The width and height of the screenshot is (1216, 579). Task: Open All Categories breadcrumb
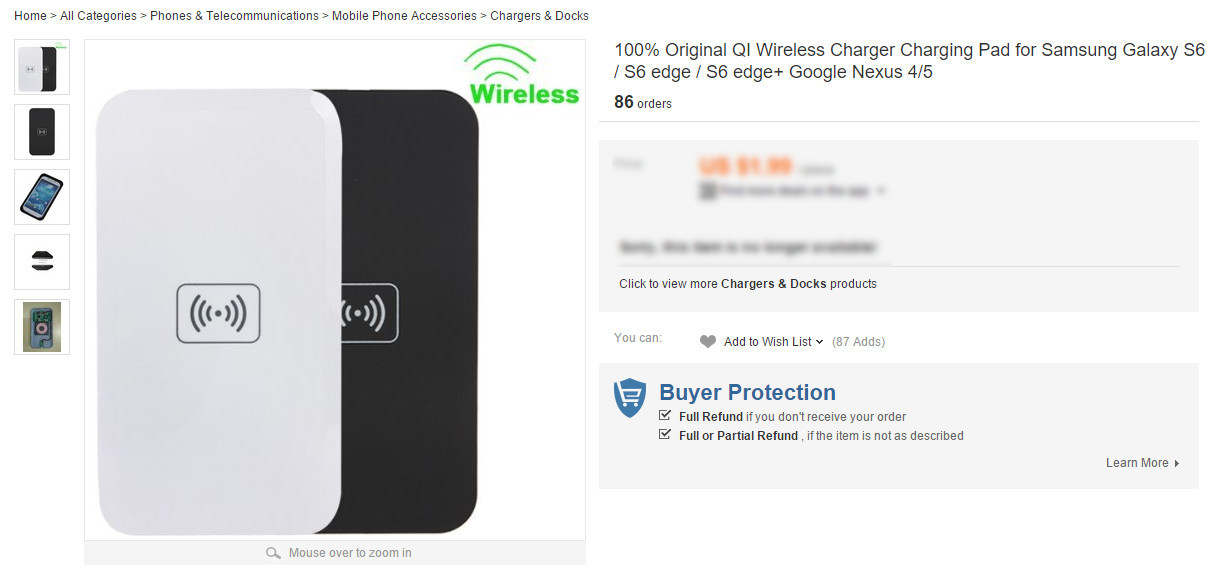pos(98,16)
